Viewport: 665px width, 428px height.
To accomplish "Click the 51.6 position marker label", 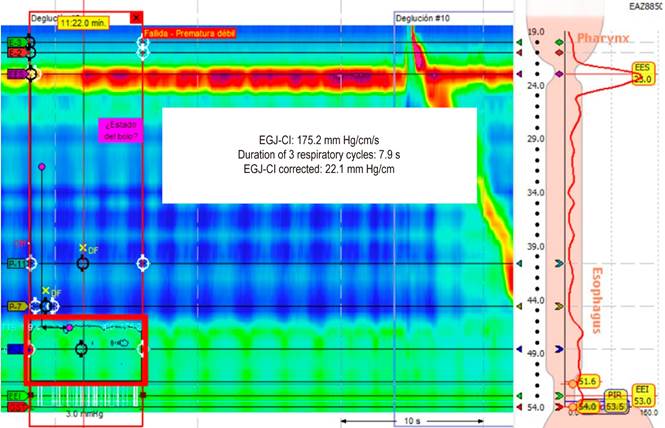I will (x=588, y=382).
